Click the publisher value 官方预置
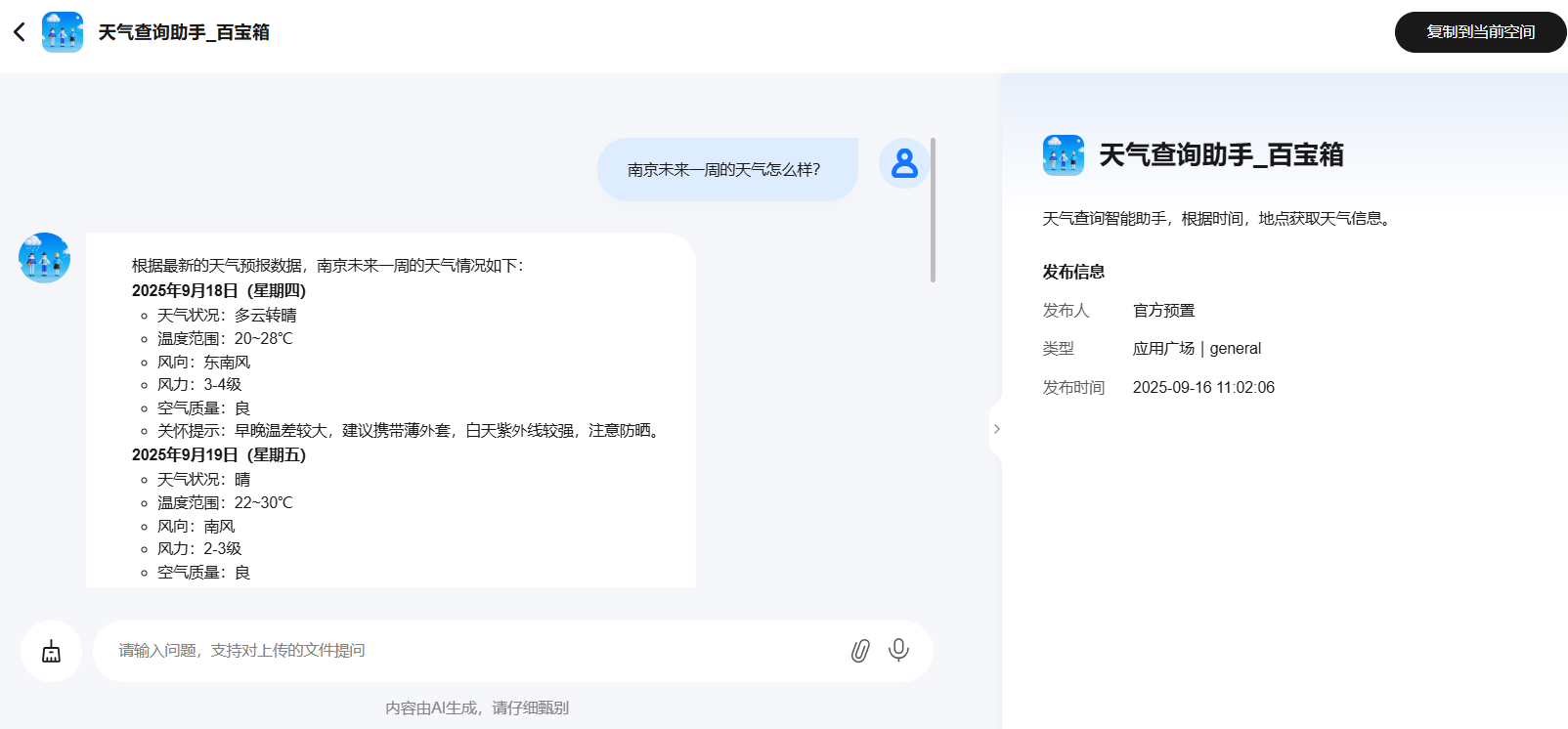Screen dimensions: 1568x729 click(x=1163, y=311)
